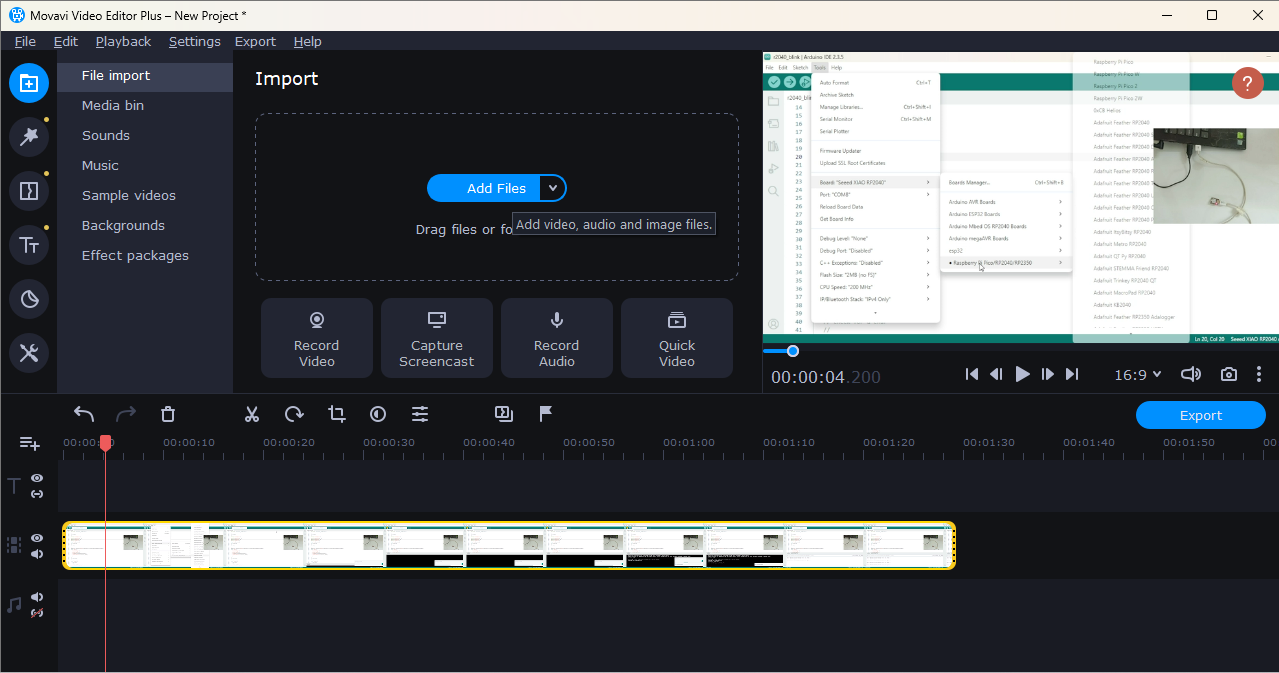This screenshot has width=1279, height=673.
Task: Split clip with scissors icon
Action: point(252,414)
